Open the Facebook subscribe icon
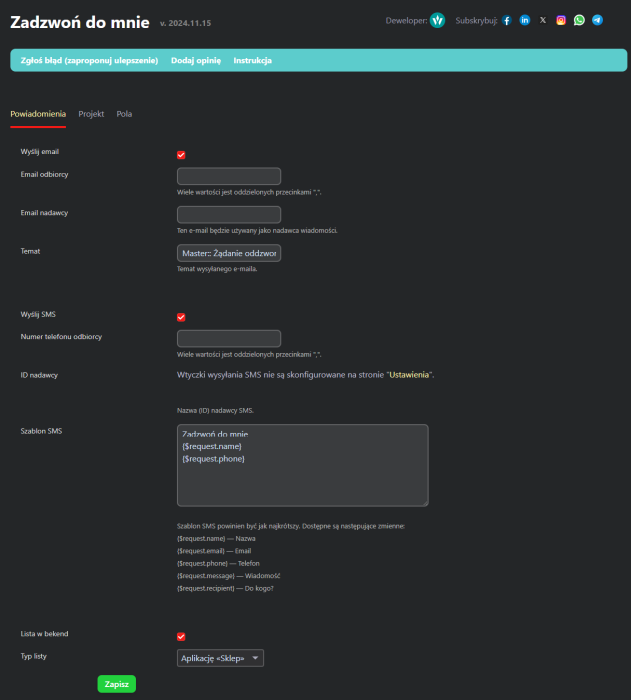The height and width of the screenshot is (700, 631). [507, 20]
